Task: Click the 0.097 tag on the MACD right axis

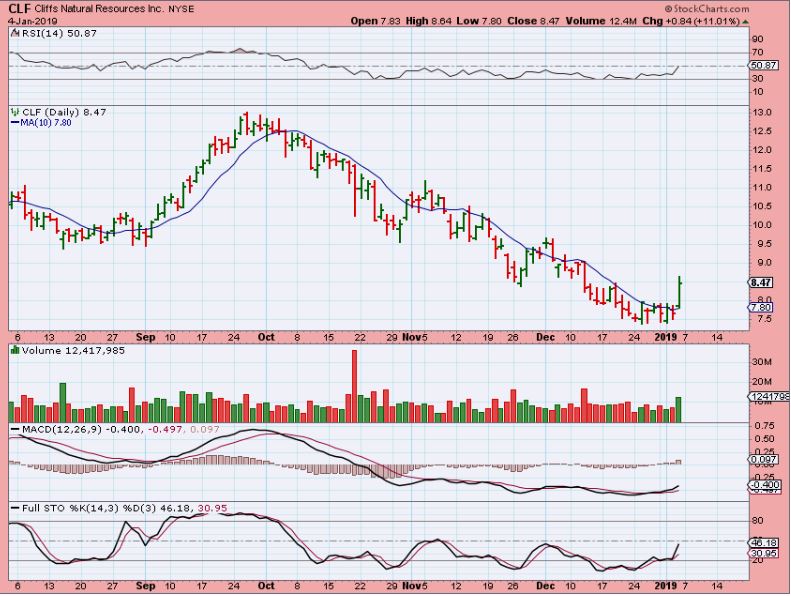Action: [x=764, y=459]
